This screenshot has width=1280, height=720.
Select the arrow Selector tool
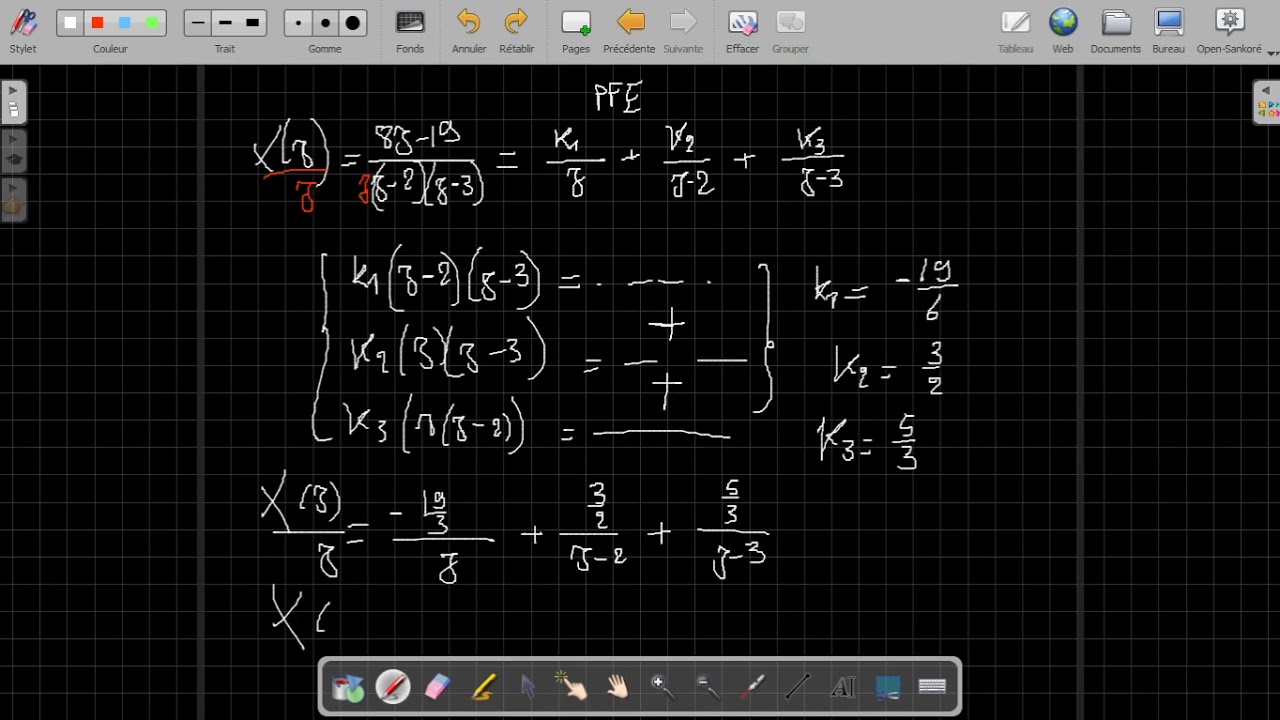tap(528, 687)
